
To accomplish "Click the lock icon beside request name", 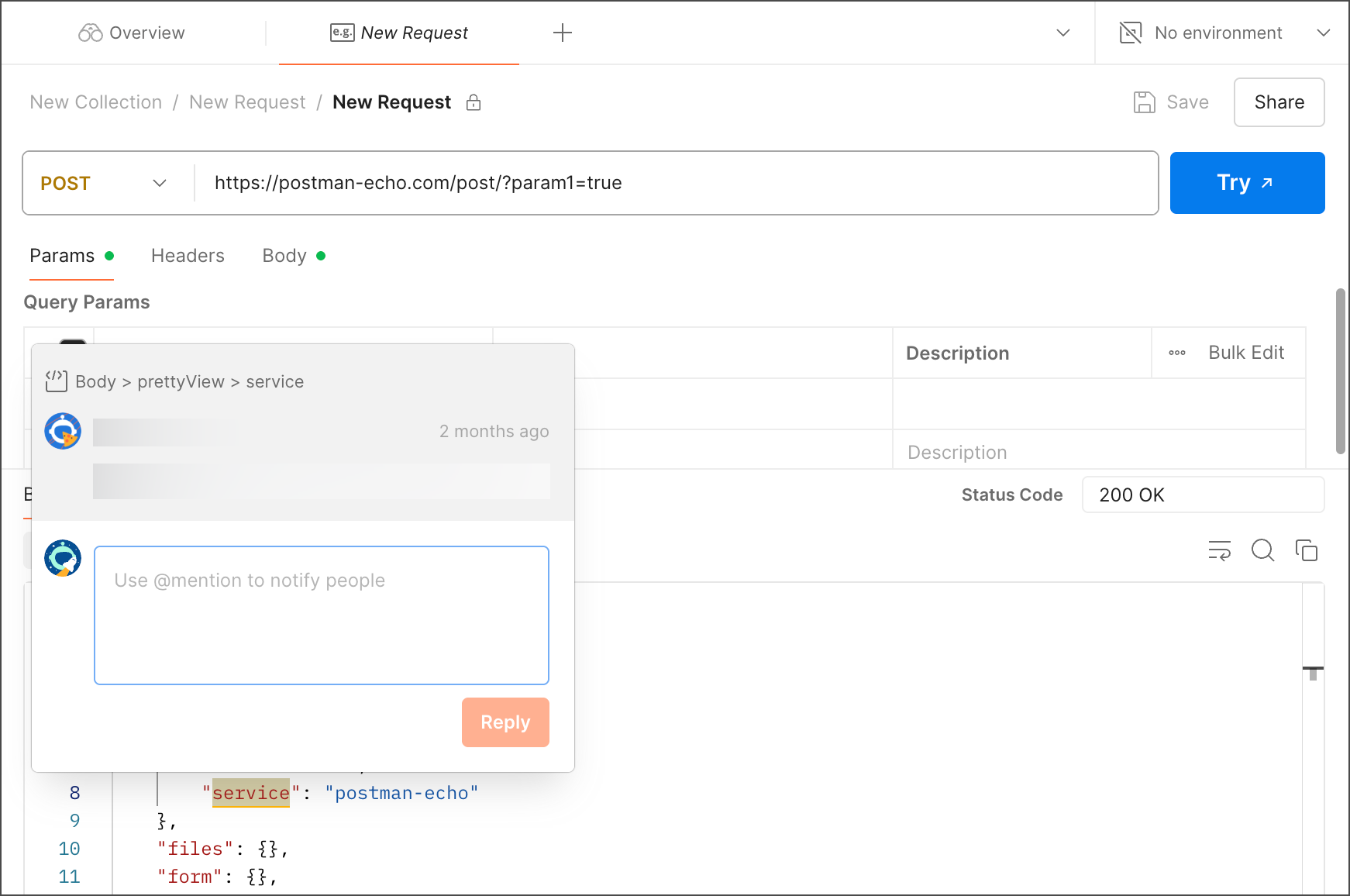I will pos(474,102).
